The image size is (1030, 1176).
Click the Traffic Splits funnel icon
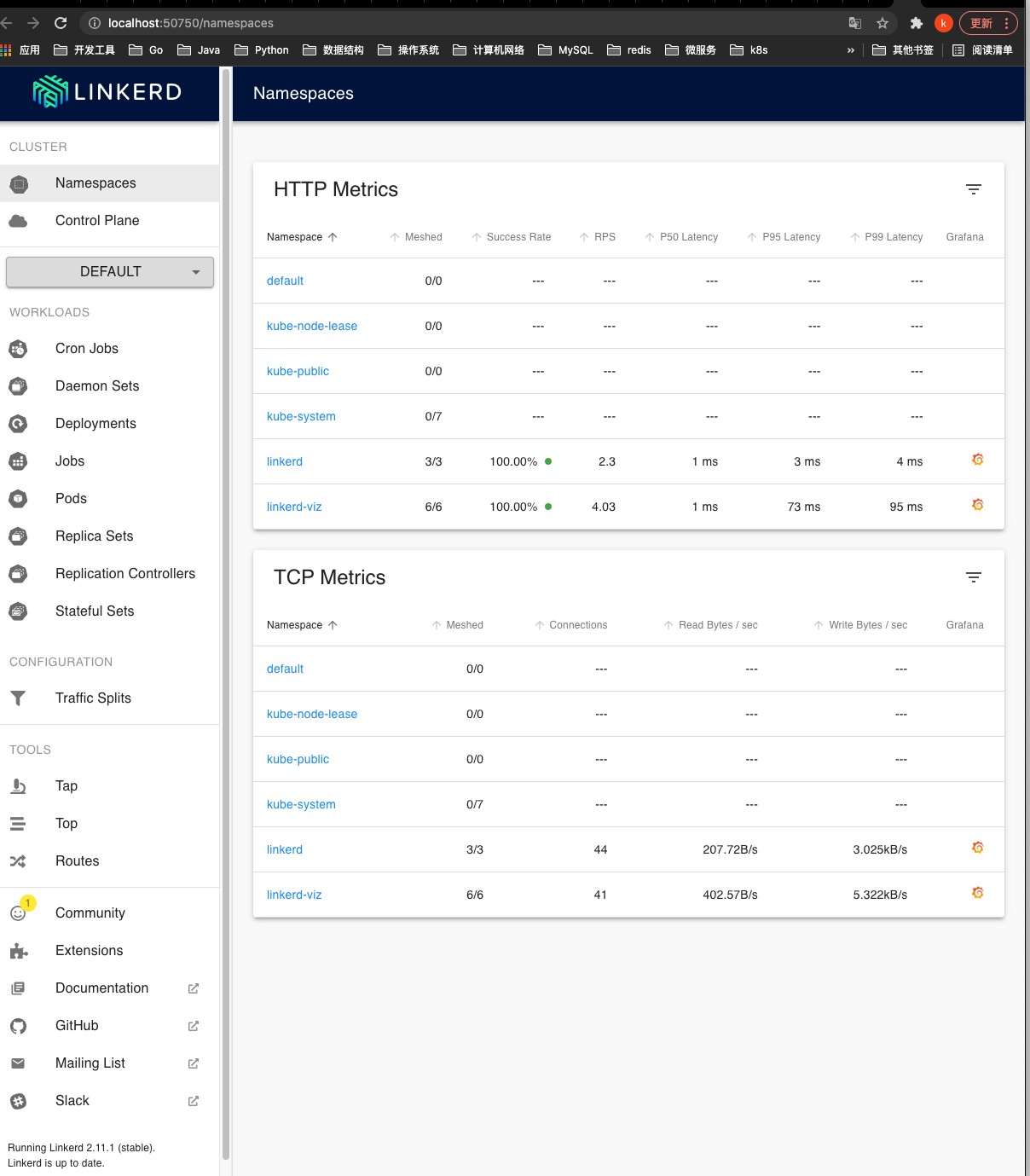(18, 698)
